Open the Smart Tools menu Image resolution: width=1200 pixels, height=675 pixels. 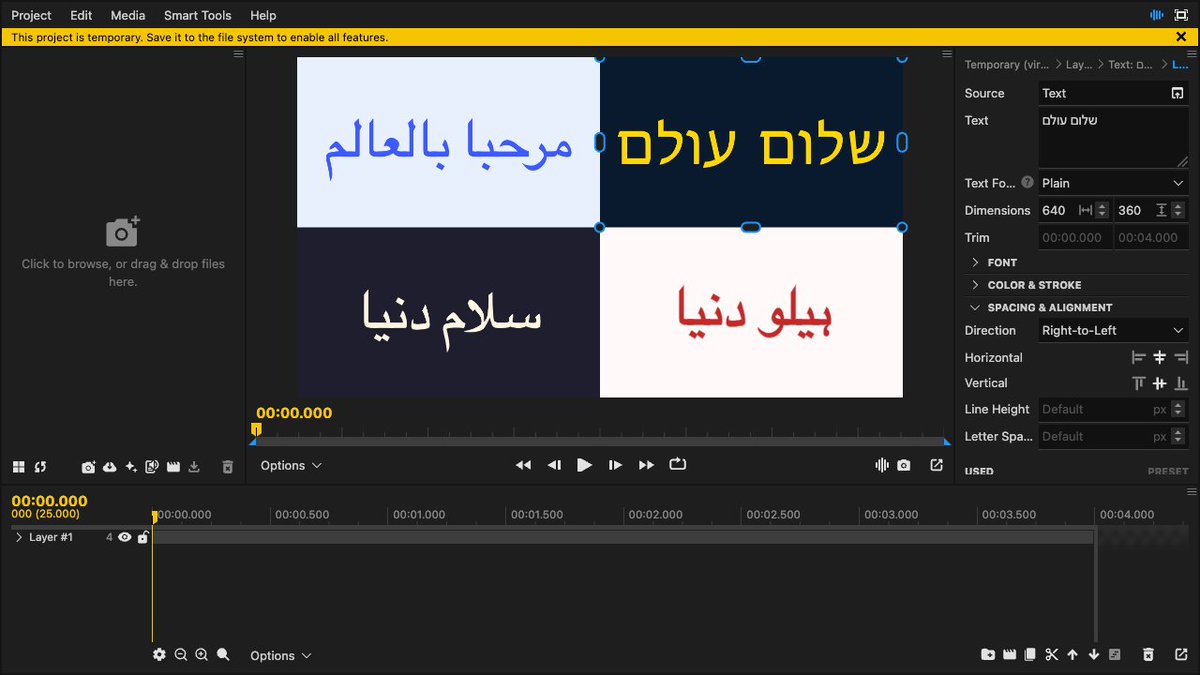[198, 15]
